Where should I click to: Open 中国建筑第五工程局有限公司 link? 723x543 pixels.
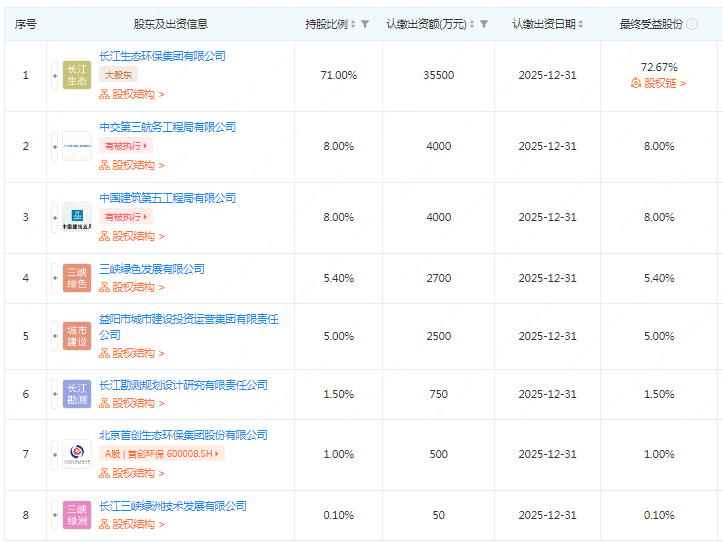pos(167,198)
